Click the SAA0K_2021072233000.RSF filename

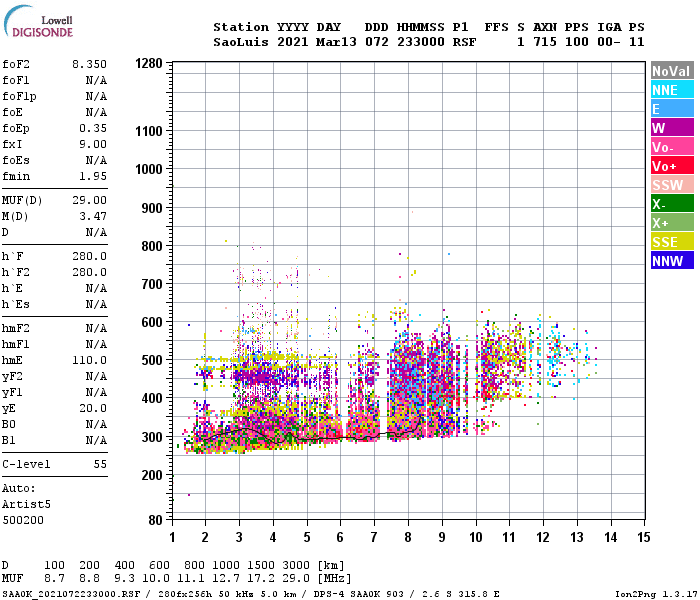point(71,594)
